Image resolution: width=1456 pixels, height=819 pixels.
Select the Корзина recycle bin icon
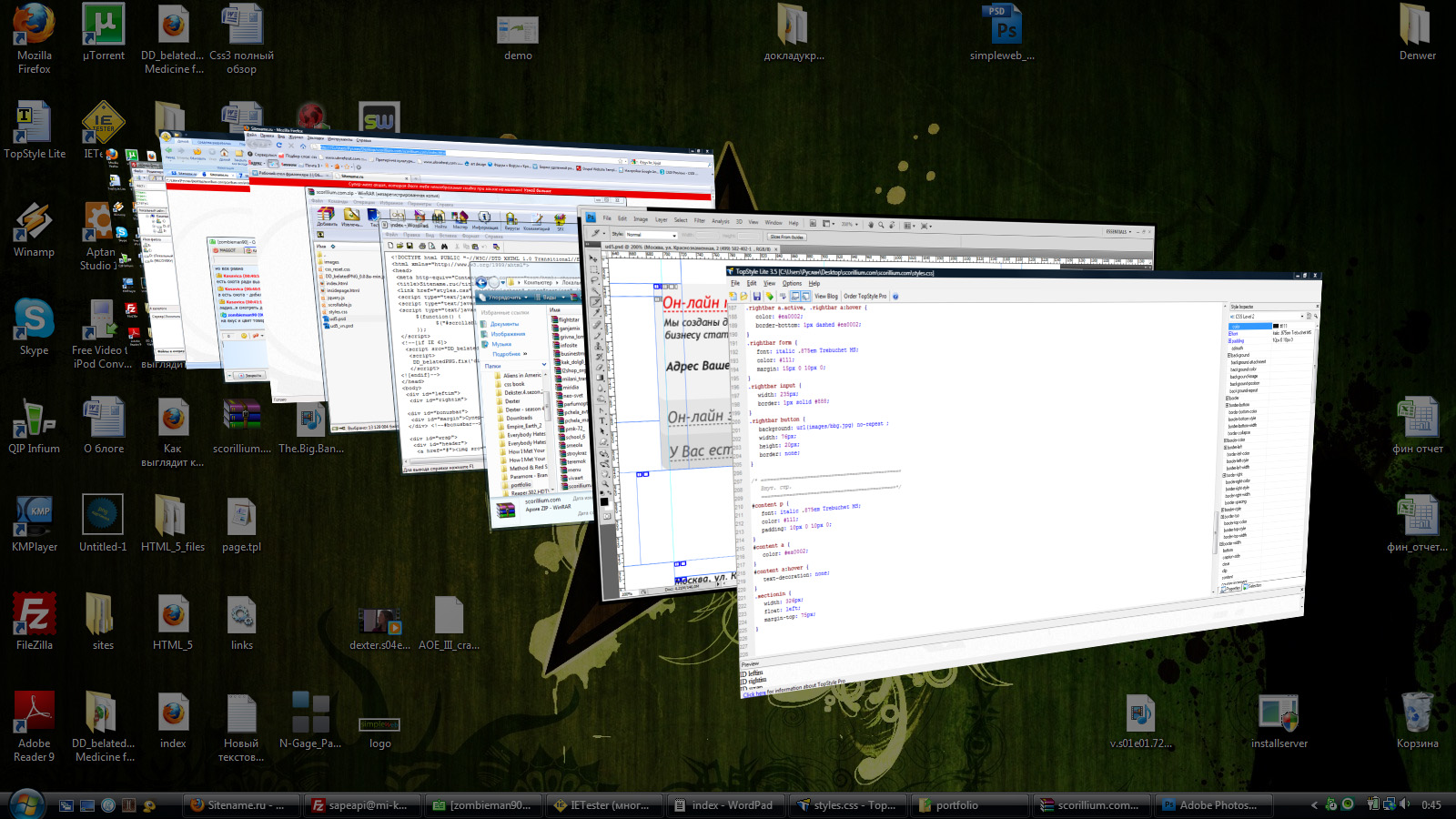1418,721
